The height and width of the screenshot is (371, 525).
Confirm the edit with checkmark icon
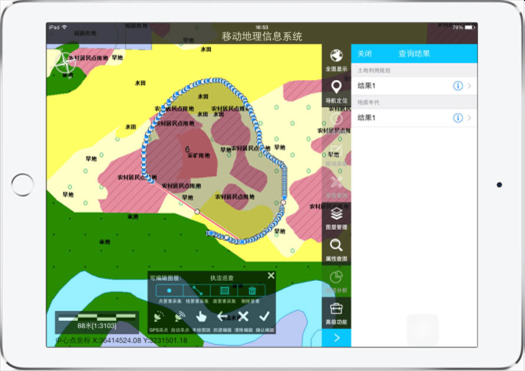coord(265,316)
